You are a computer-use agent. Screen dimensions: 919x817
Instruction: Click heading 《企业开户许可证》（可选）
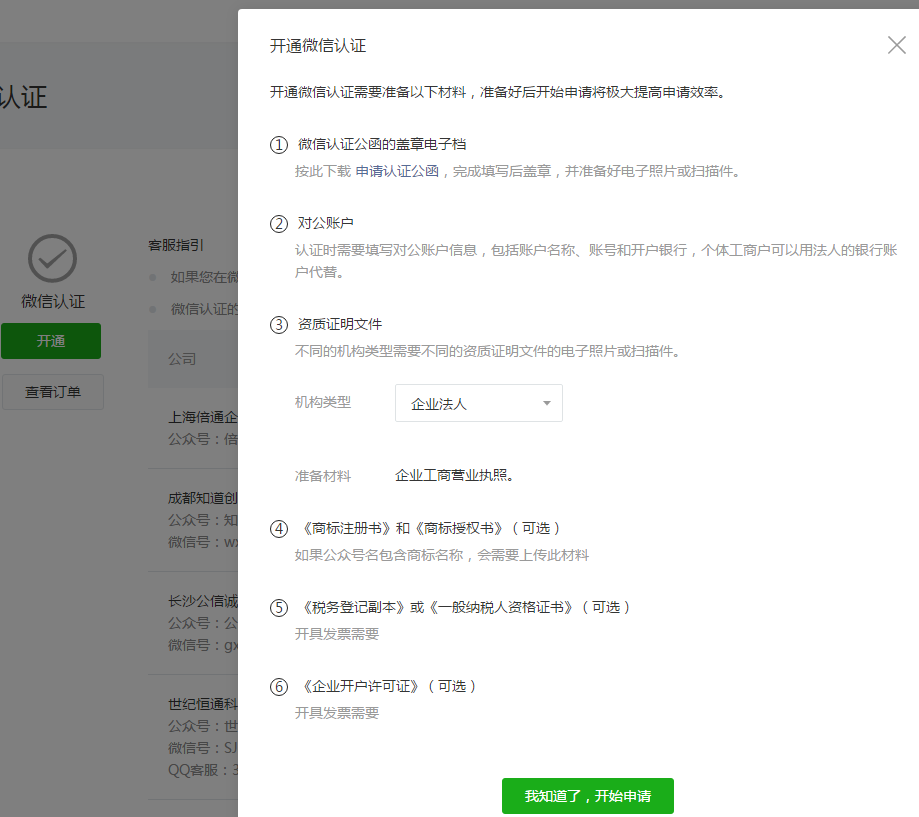pos(389,686)
